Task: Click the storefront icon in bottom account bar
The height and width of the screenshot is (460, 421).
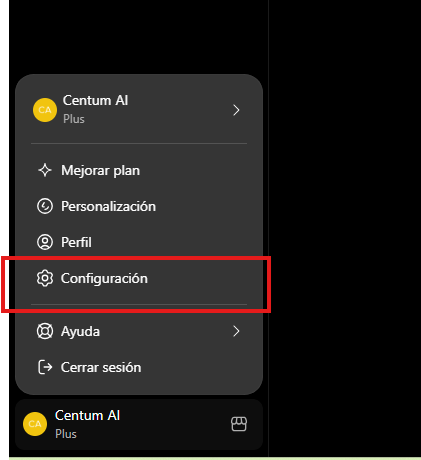Action: pyautogui.click(x=239, y=424)
